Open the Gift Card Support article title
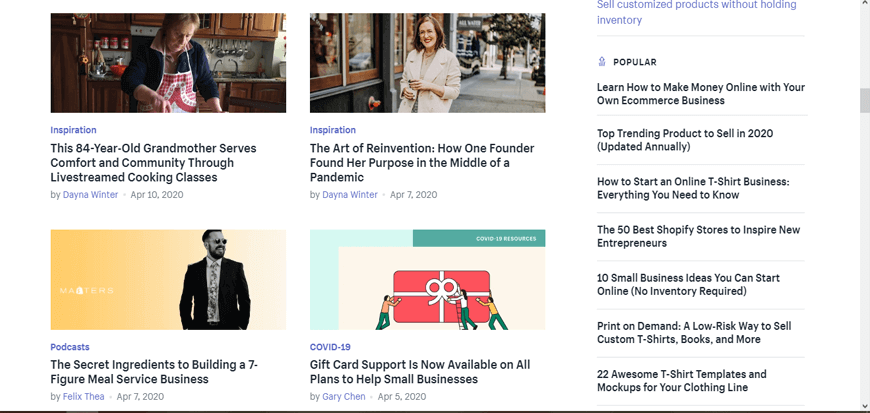This screenshot has width=870, height=413. click(420, 372)
